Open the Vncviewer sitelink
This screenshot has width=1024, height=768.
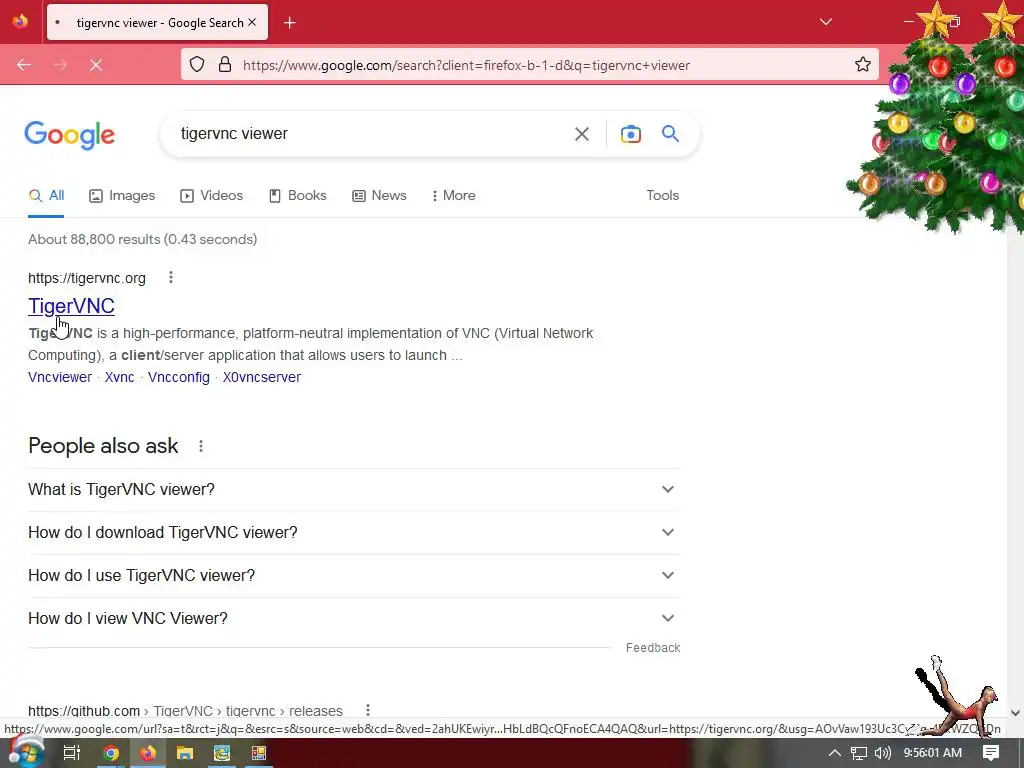[60, 377]
